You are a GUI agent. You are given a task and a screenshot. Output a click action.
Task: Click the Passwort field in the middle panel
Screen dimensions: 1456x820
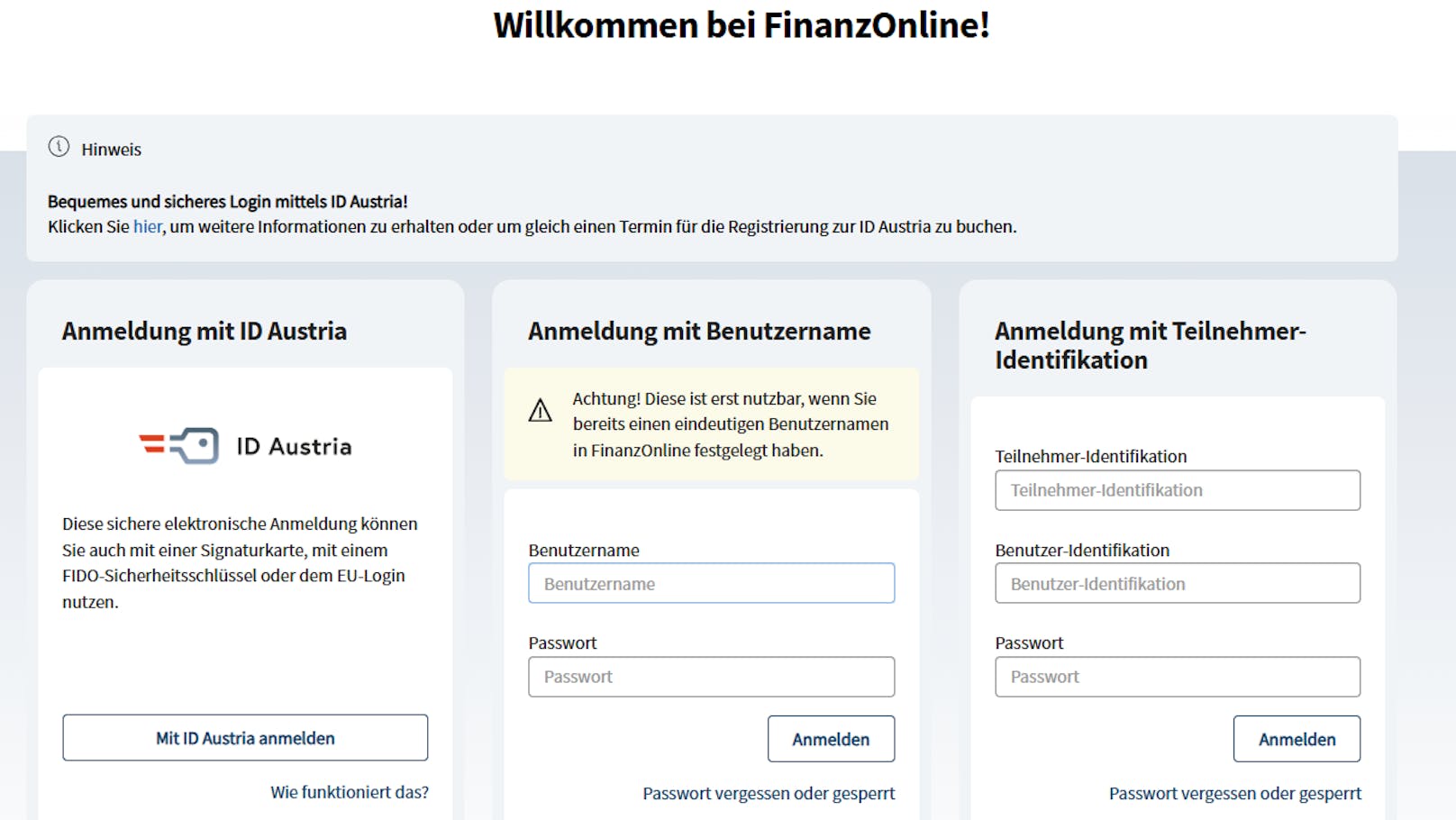pyautogui.click(x=710, y=676)
